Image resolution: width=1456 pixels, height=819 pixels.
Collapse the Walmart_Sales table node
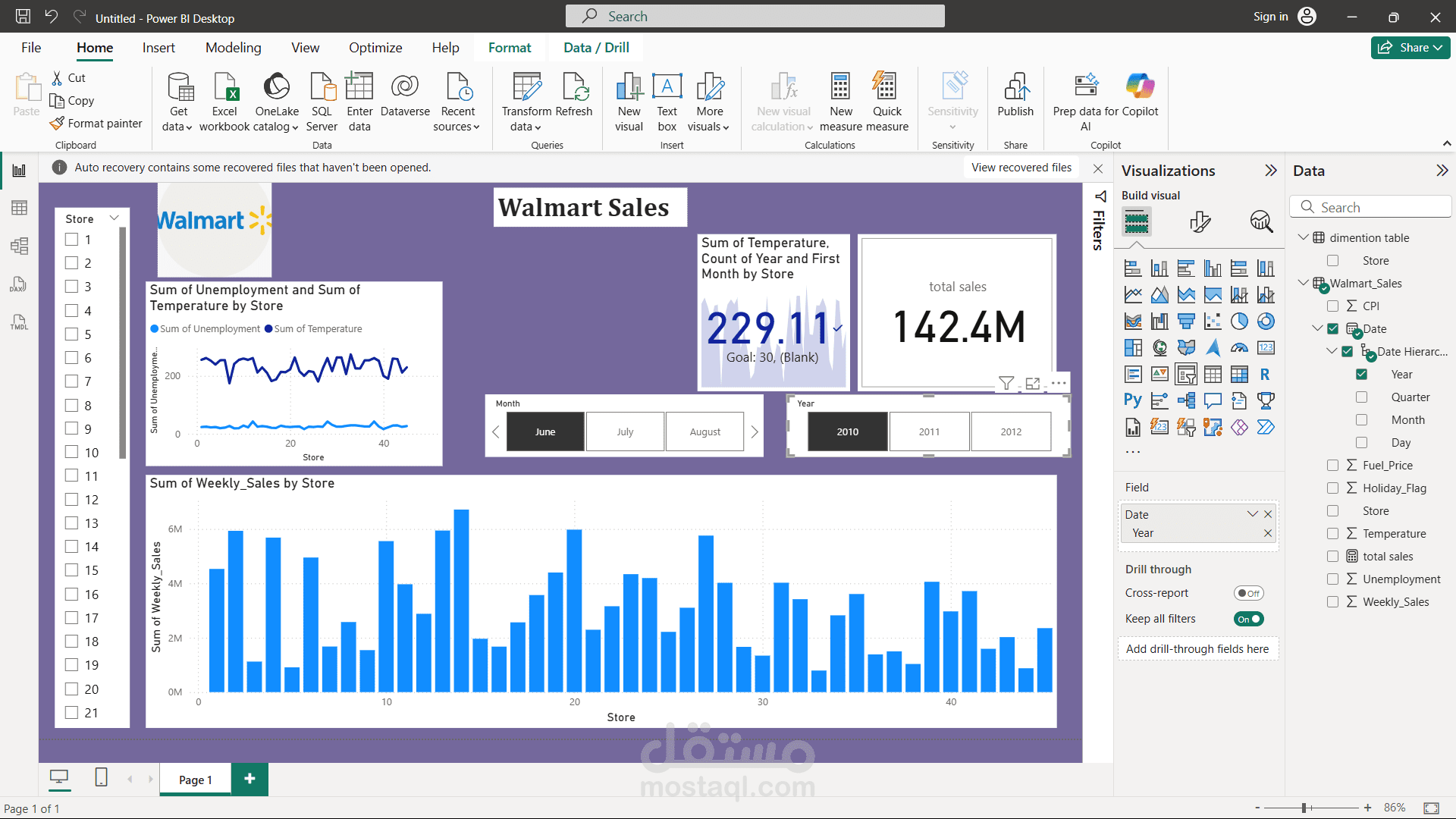[x=1303, y=283]
